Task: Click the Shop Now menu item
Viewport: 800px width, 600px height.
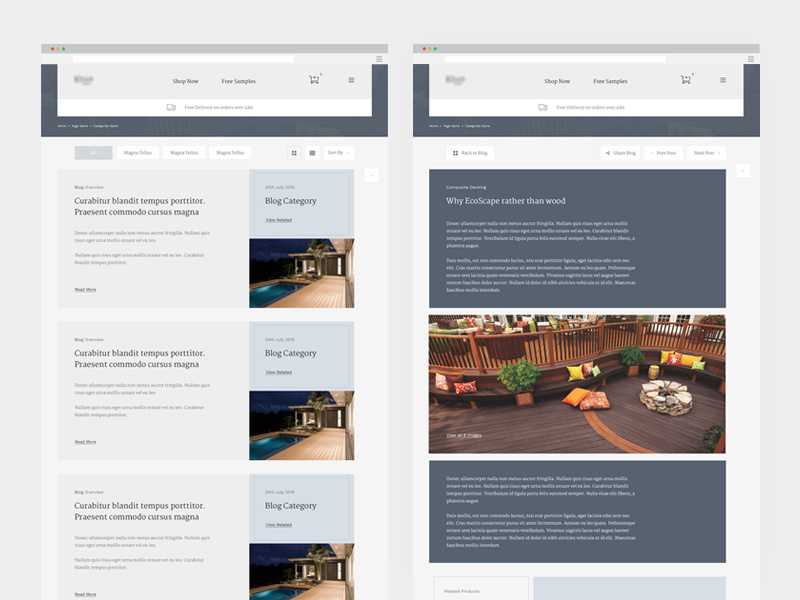Action: (x=186, y=80)
